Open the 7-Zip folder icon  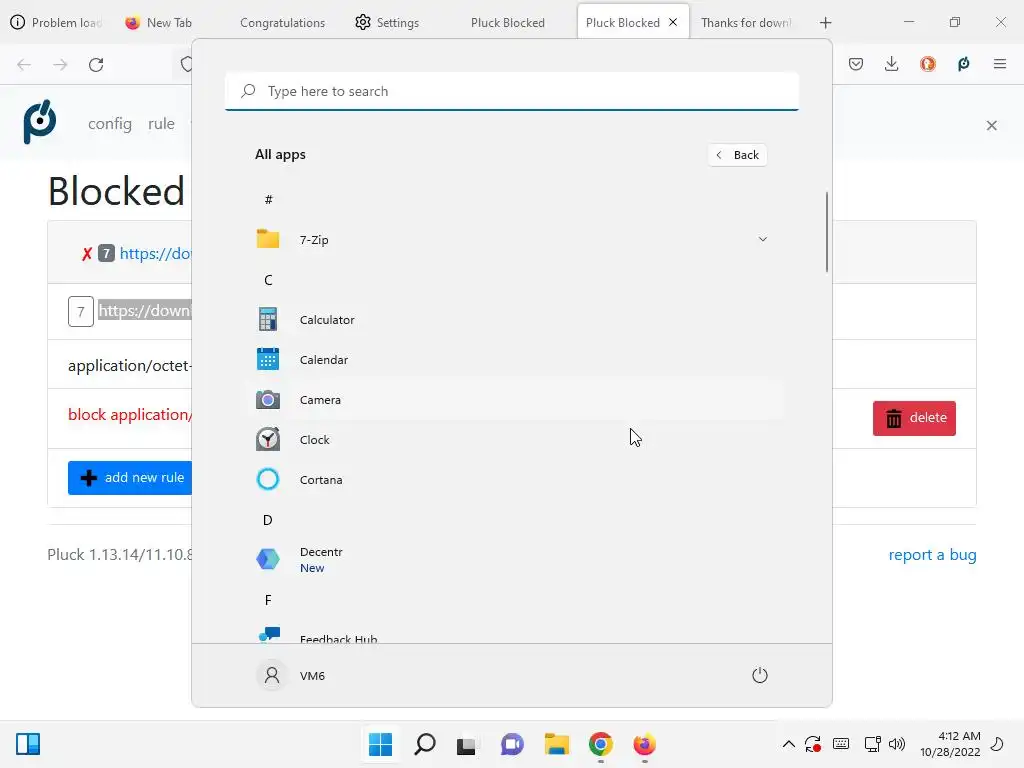pyautogui.click(x=268, y=240)
